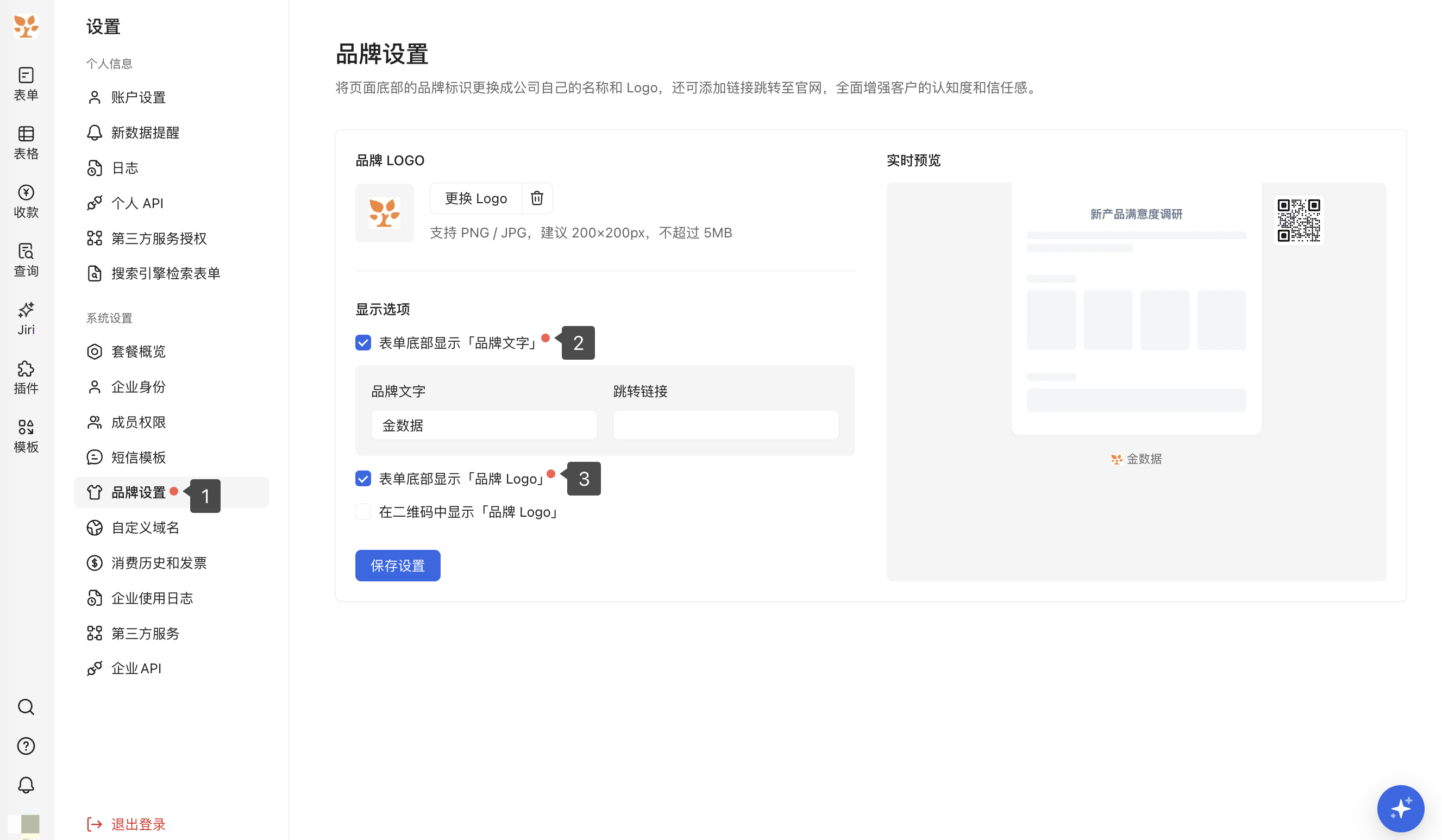
Task: Uncheck 表单底部显示「品牌 Logo」 checkbox
Action: click(363, 478)
